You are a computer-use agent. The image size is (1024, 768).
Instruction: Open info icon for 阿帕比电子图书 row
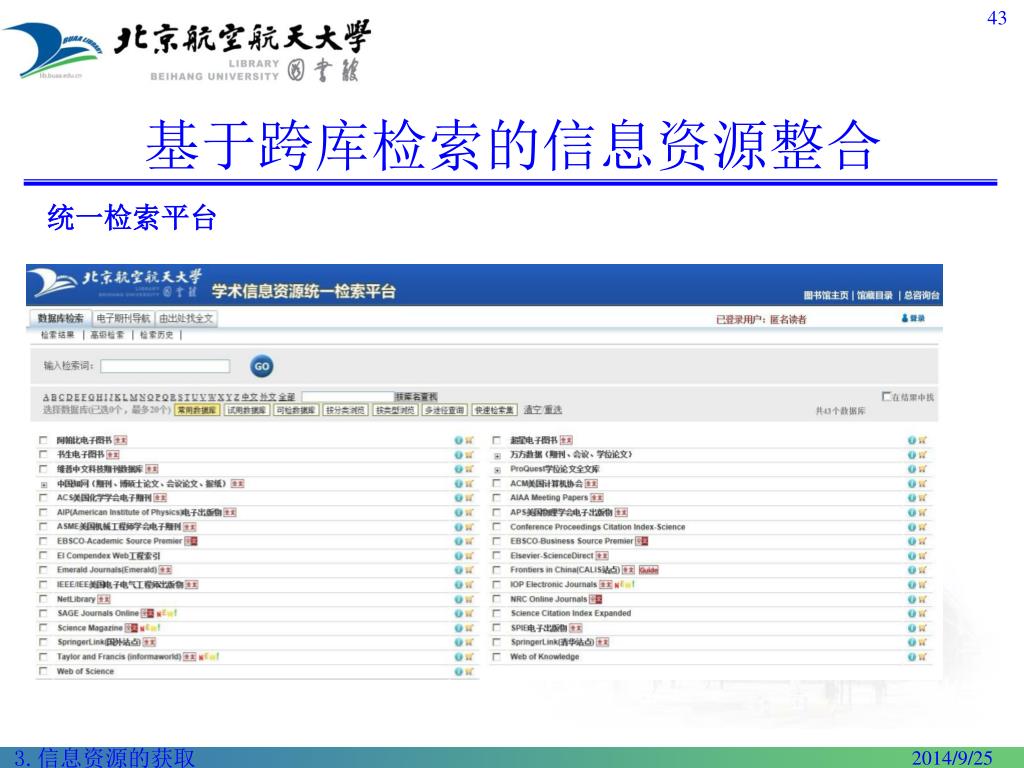tap(458, 440)
